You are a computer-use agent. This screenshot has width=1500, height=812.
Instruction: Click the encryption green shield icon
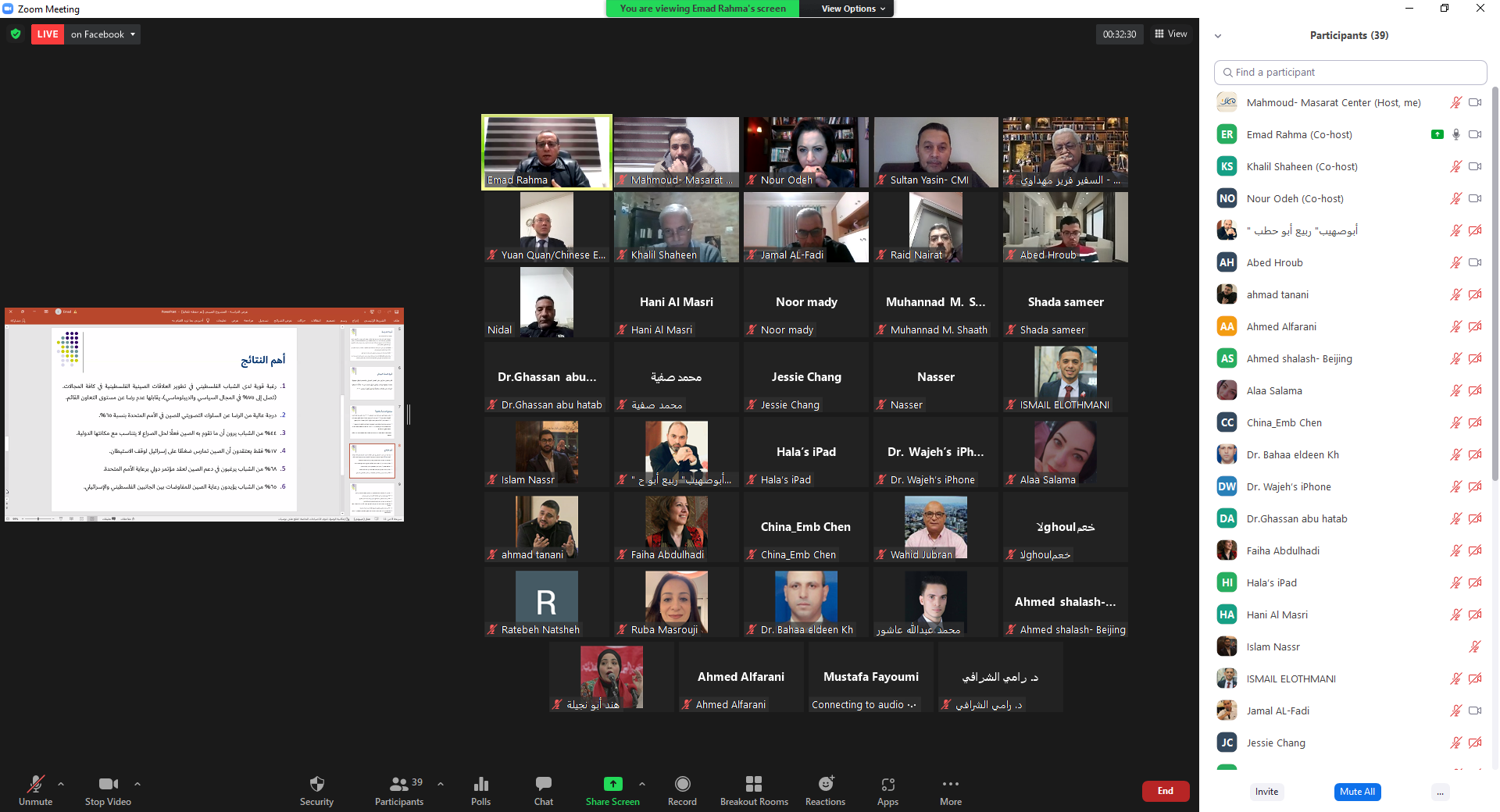(x=16, y=34)
